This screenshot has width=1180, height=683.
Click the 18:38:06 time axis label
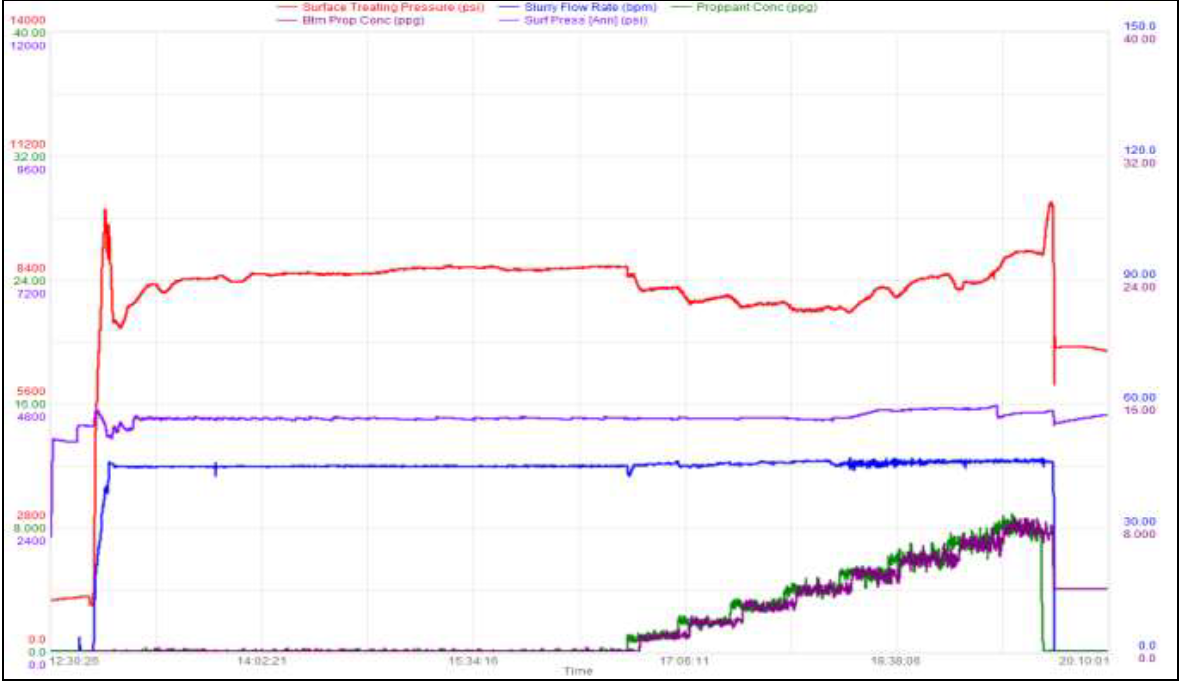click(x=897, y=661)
